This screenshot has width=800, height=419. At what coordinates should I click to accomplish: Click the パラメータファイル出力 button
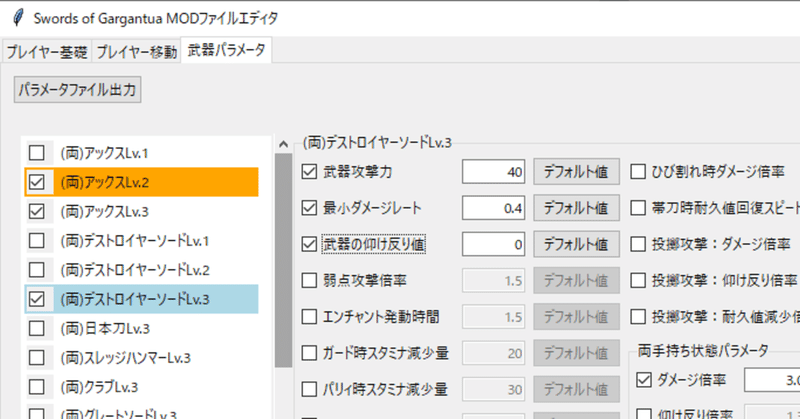click(78, 90)
